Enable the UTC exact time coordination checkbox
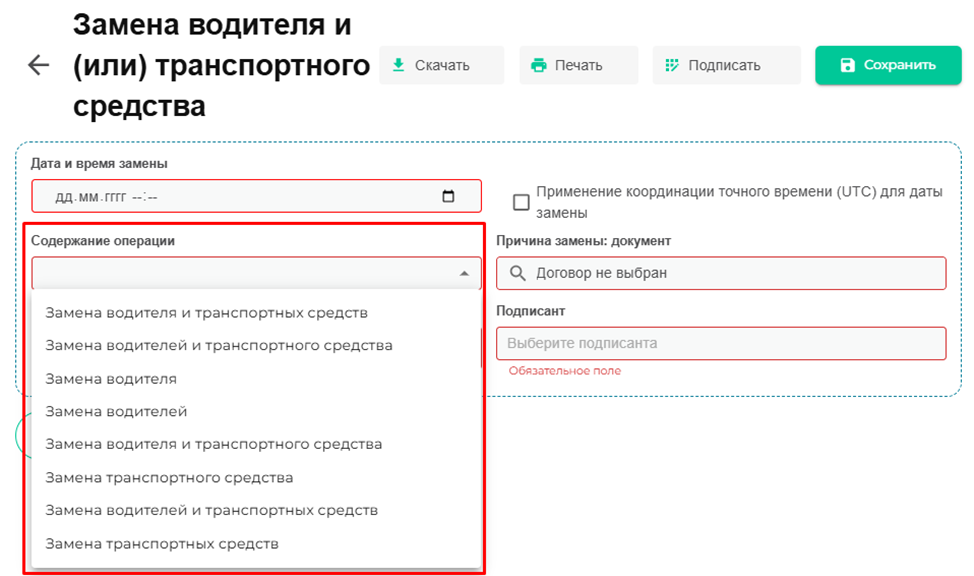Screen dimensions: 974x576 521,202
